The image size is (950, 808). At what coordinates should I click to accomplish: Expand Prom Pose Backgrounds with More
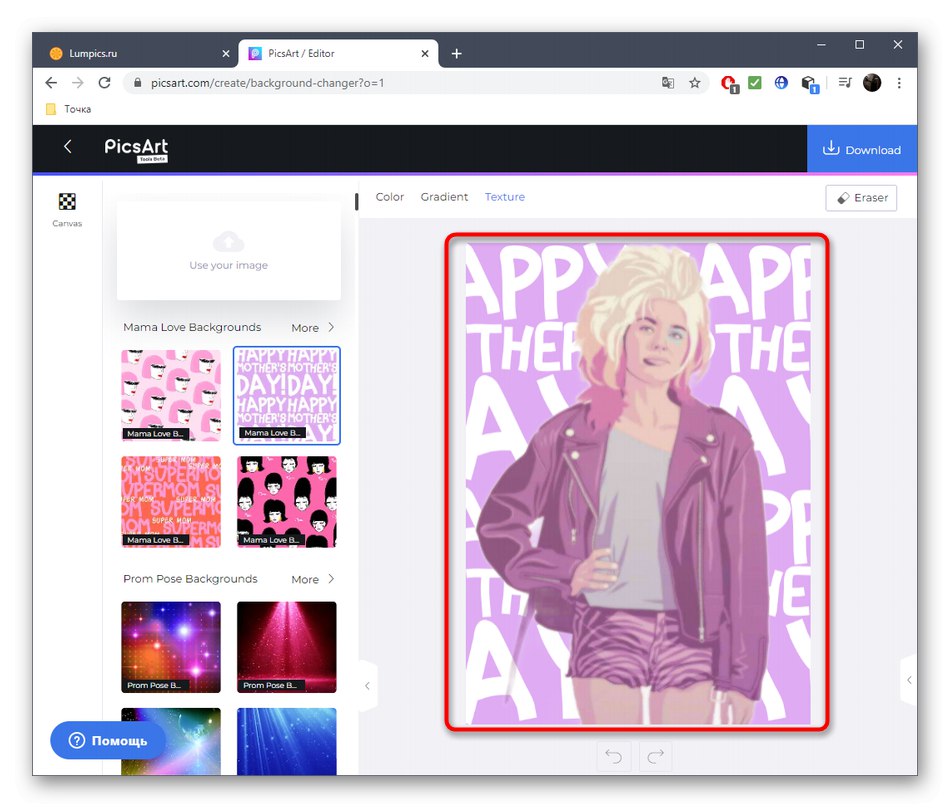click(x=313, y=579)
